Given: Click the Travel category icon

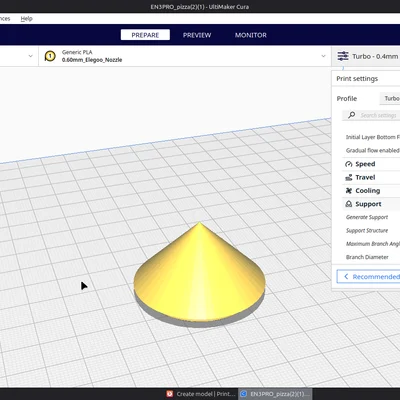Looking at the screenshot, I should (349, 177).
